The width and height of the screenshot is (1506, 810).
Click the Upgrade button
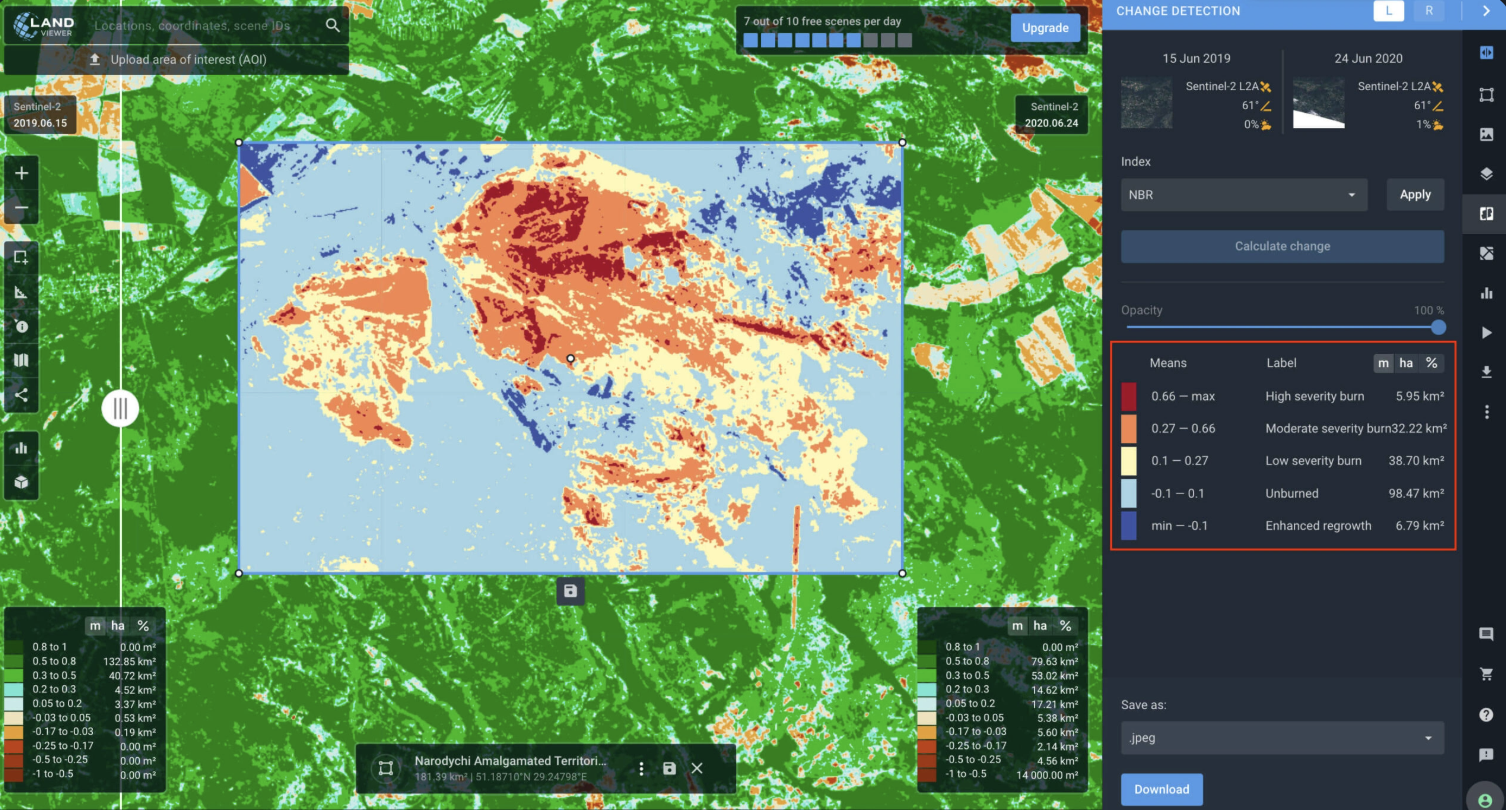tap(1045, 28)
